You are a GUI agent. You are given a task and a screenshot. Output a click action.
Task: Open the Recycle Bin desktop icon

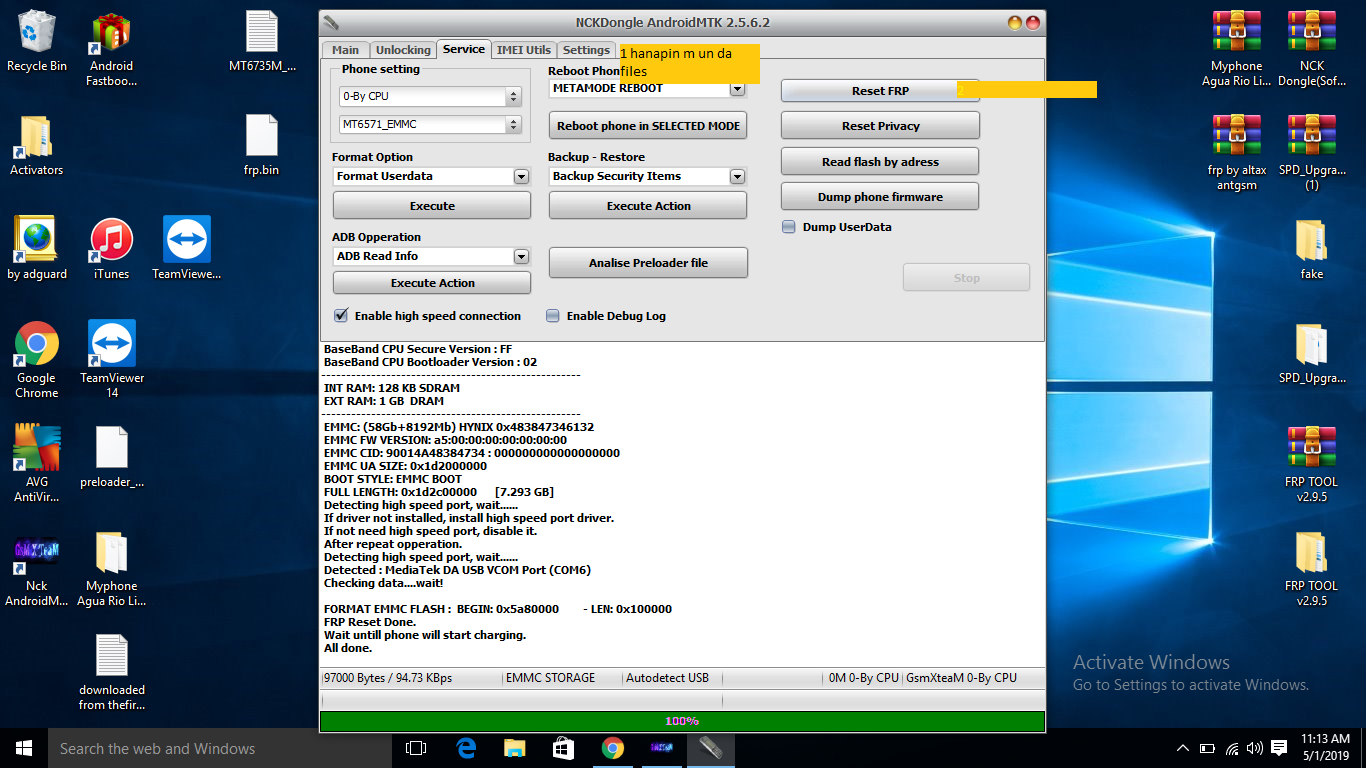37,40
